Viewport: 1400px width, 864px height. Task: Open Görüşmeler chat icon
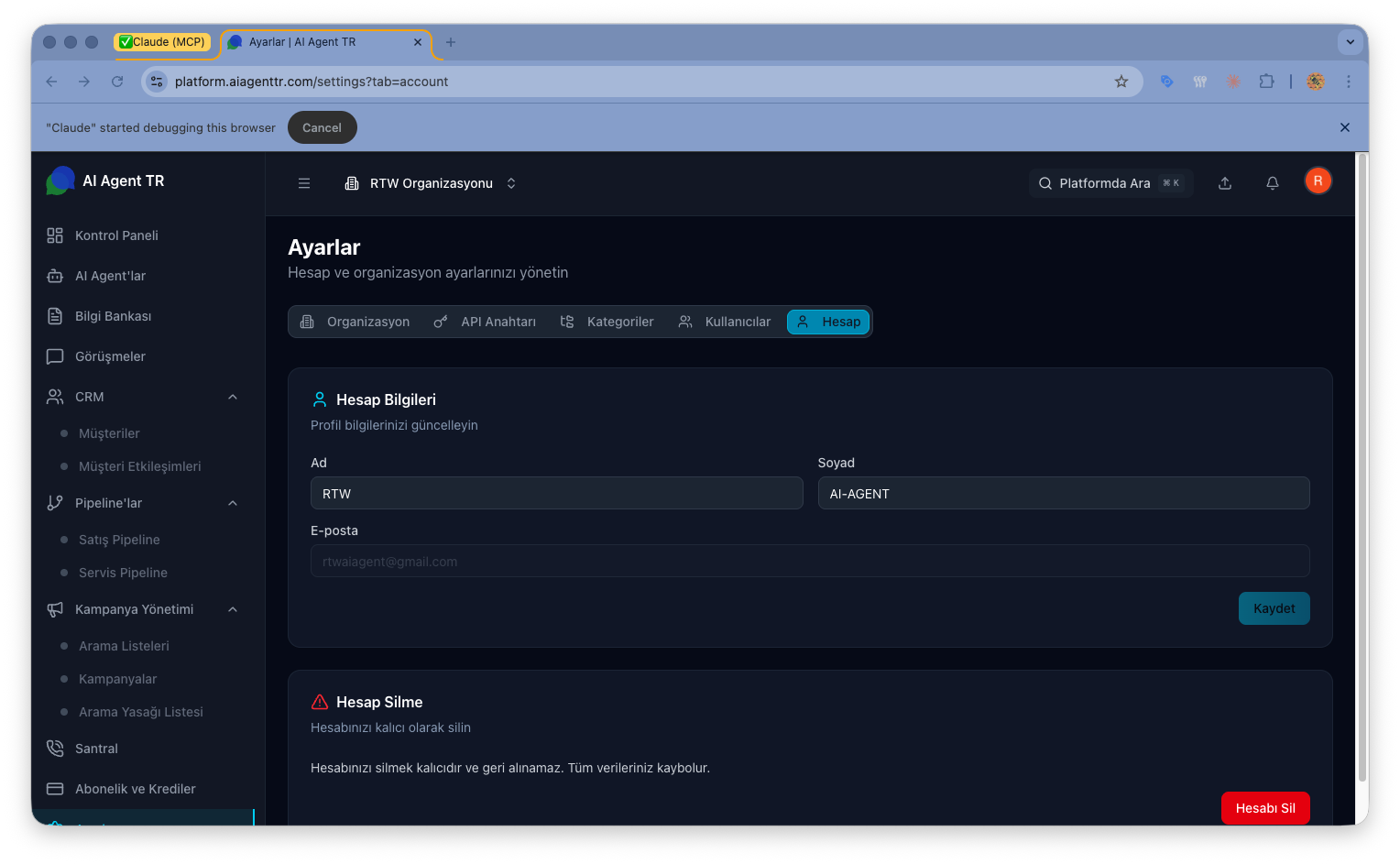click(55, 356)
